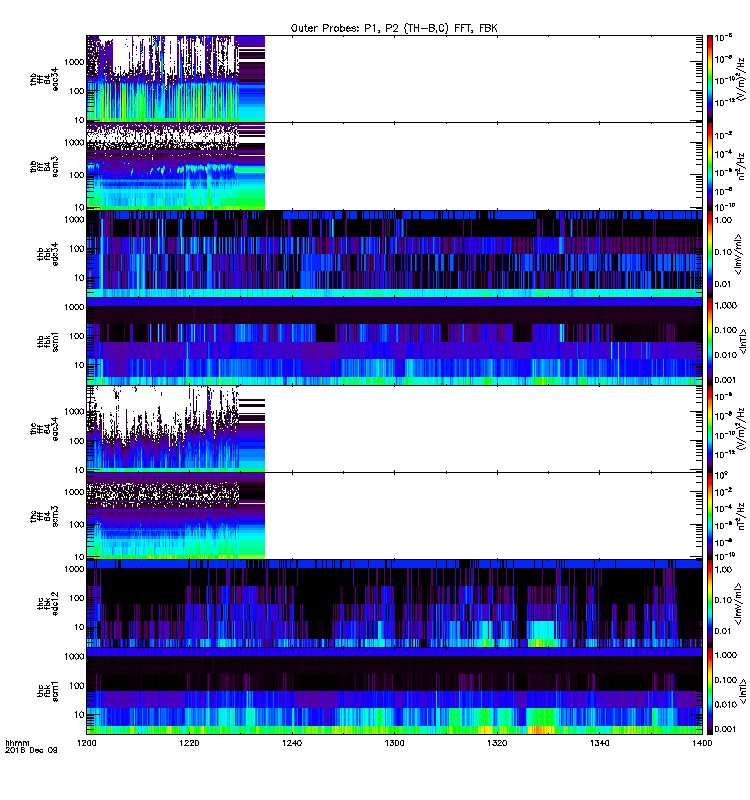The width and height of the screenshot is (750, 800).
Task: Click the color bar of thb fbk edc34 panel
Action: coord(710,254)
